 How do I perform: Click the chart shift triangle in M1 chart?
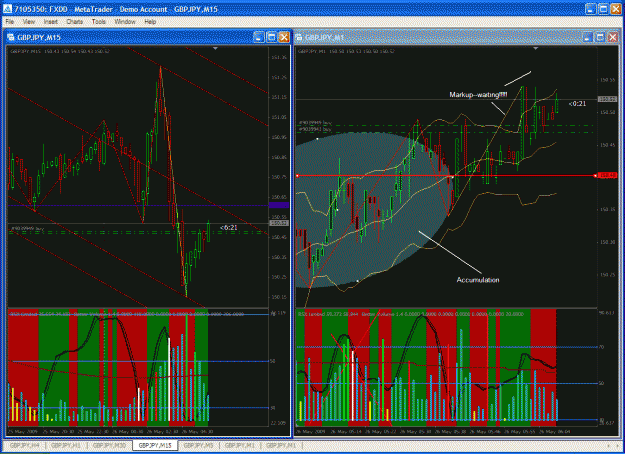(x=536, y=48)
